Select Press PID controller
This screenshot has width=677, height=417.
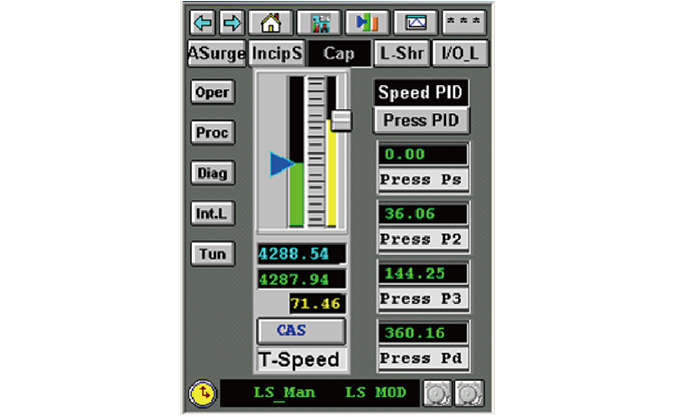[422, 120]
